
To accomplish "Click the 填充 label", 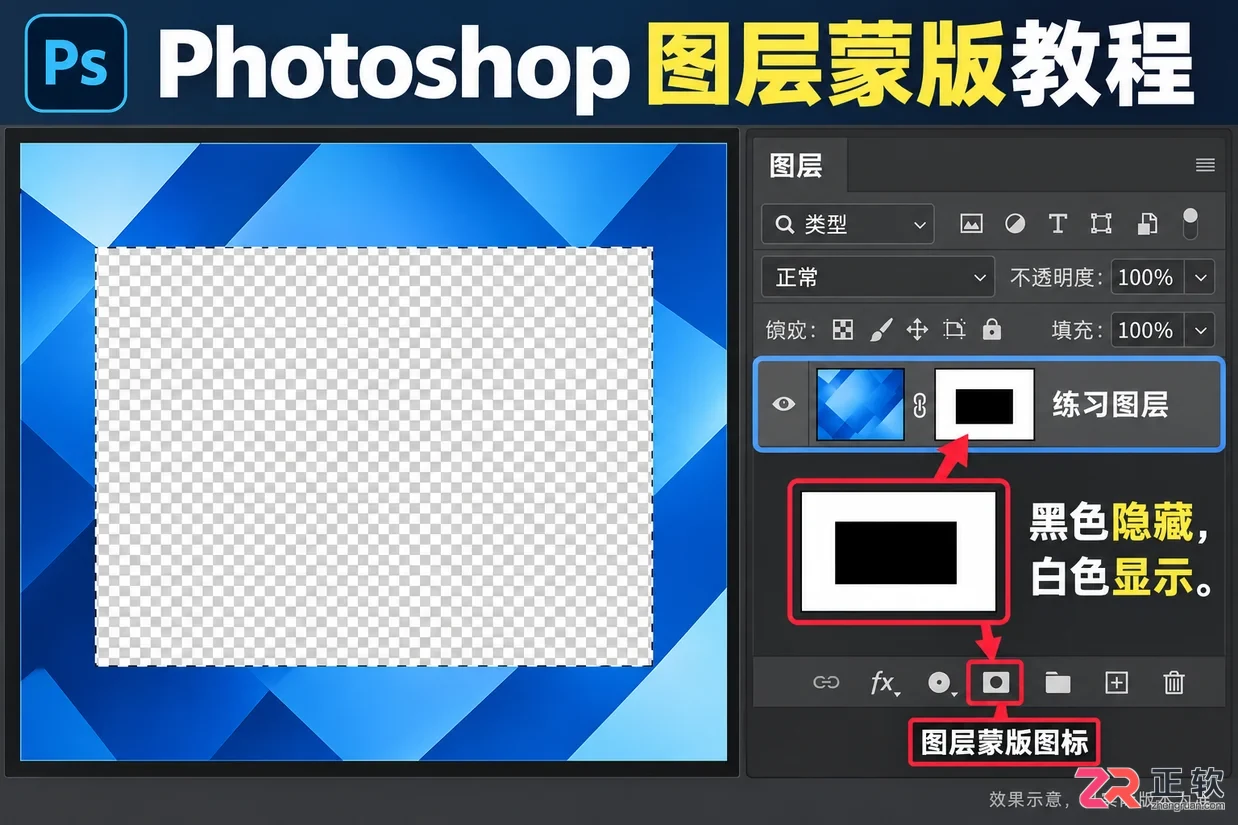I will click(x=1076, y=330).
